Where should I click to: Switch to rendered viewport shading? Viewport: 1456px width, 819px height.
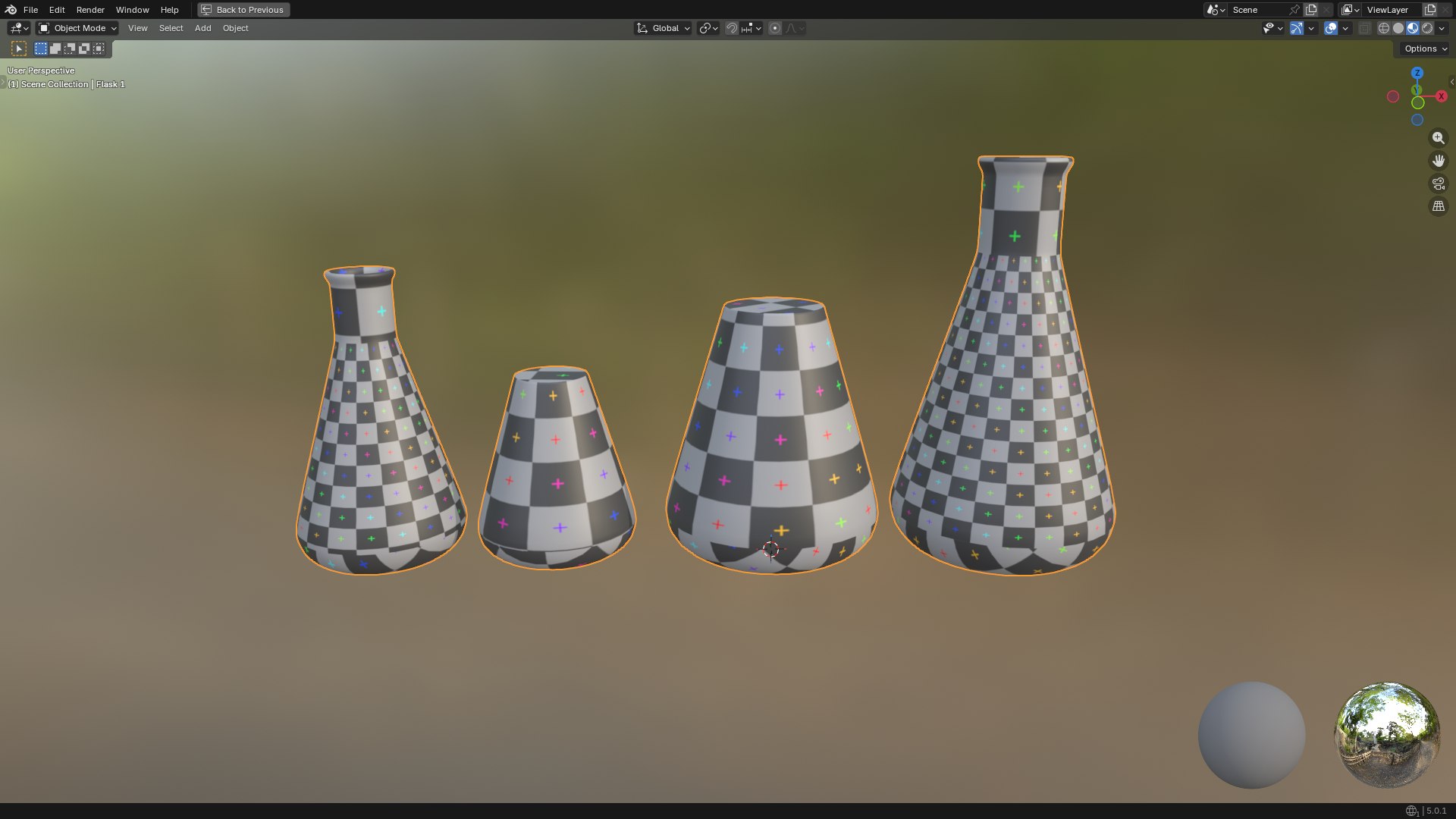1427,28
